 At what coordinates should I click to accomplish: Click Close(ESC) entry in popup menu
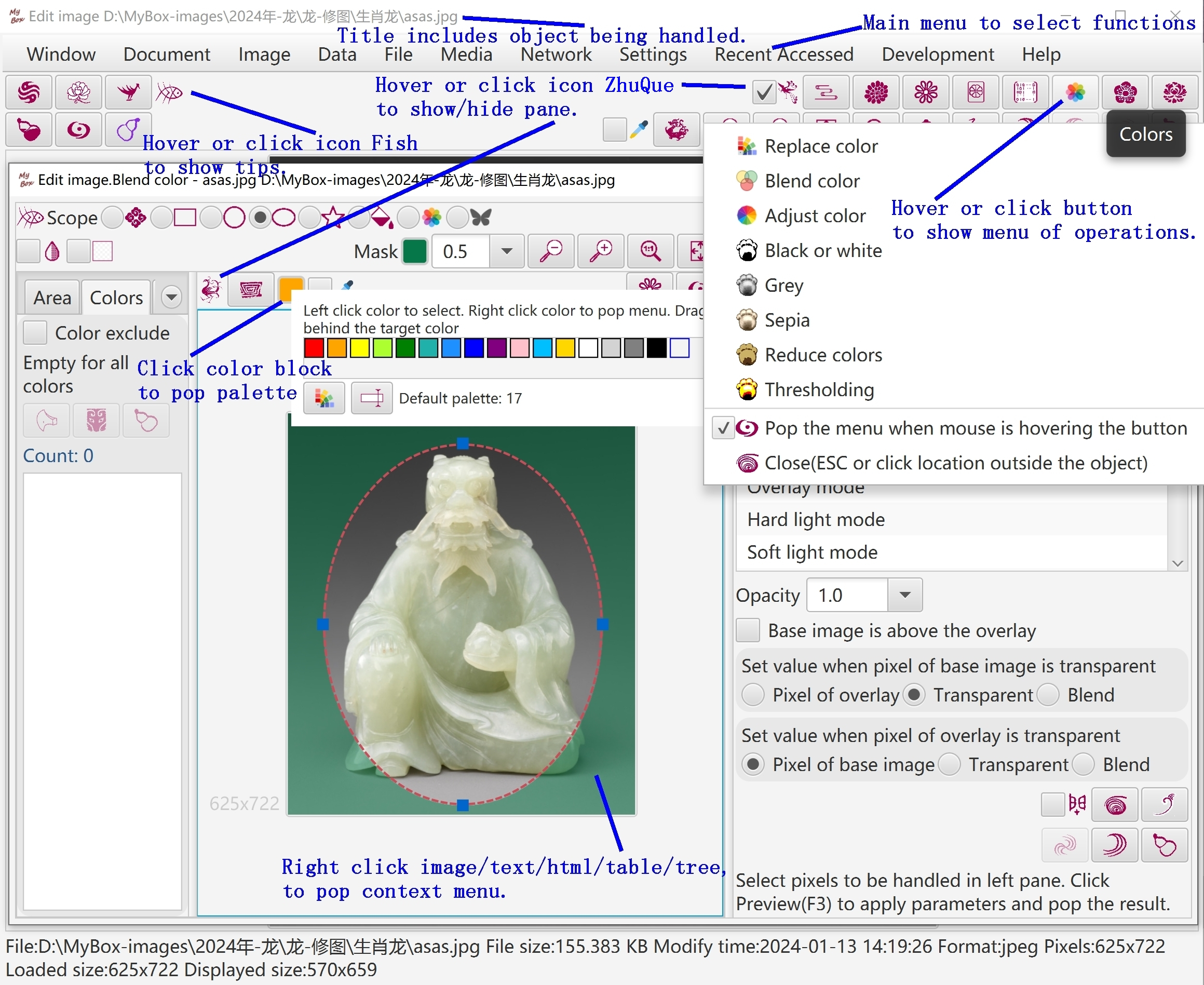(x=955, y=464)
